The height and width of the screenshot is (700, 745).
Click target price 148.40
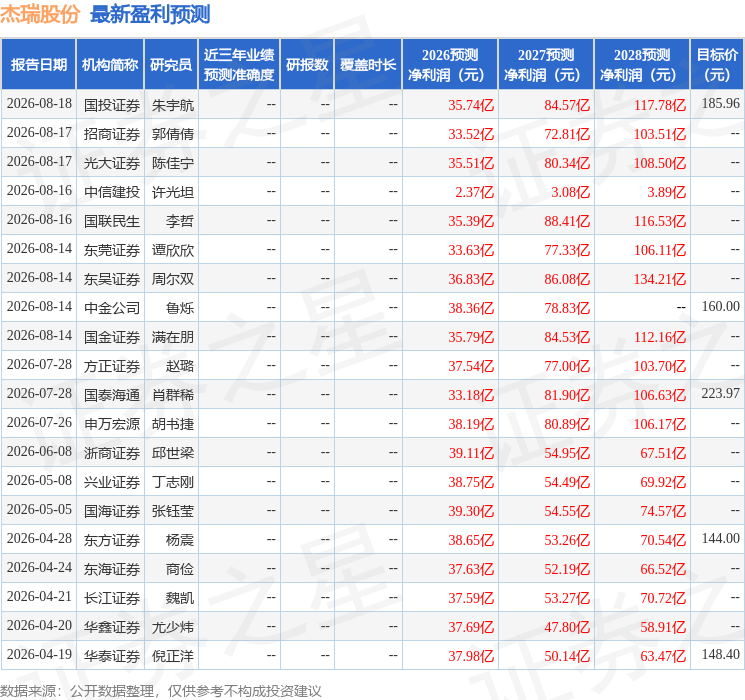point(721,654)
